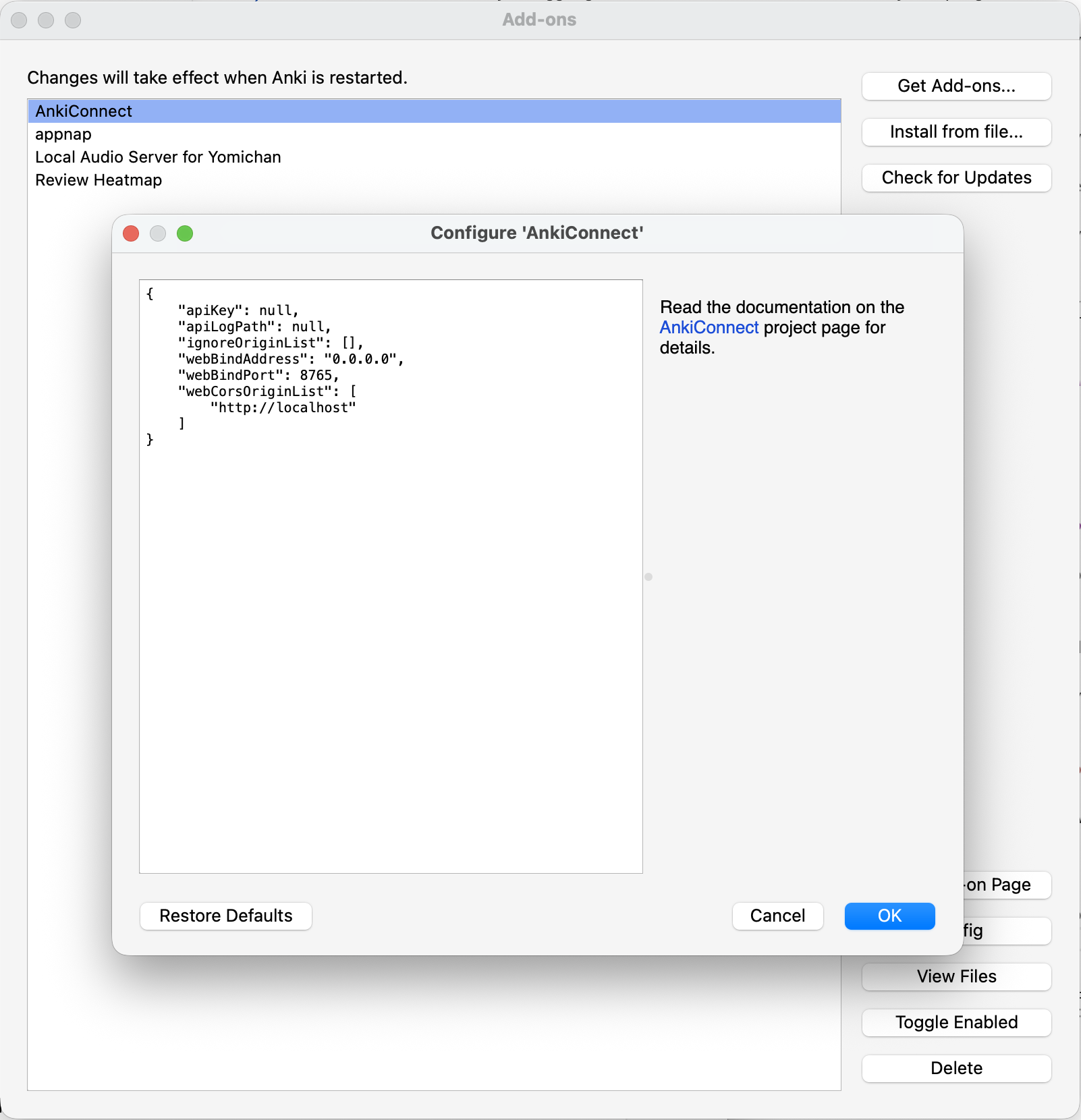Click the "apiKey": null line
Image resolution: width=1081 pixels, height=1120 pixels.
tap(238, 310)
